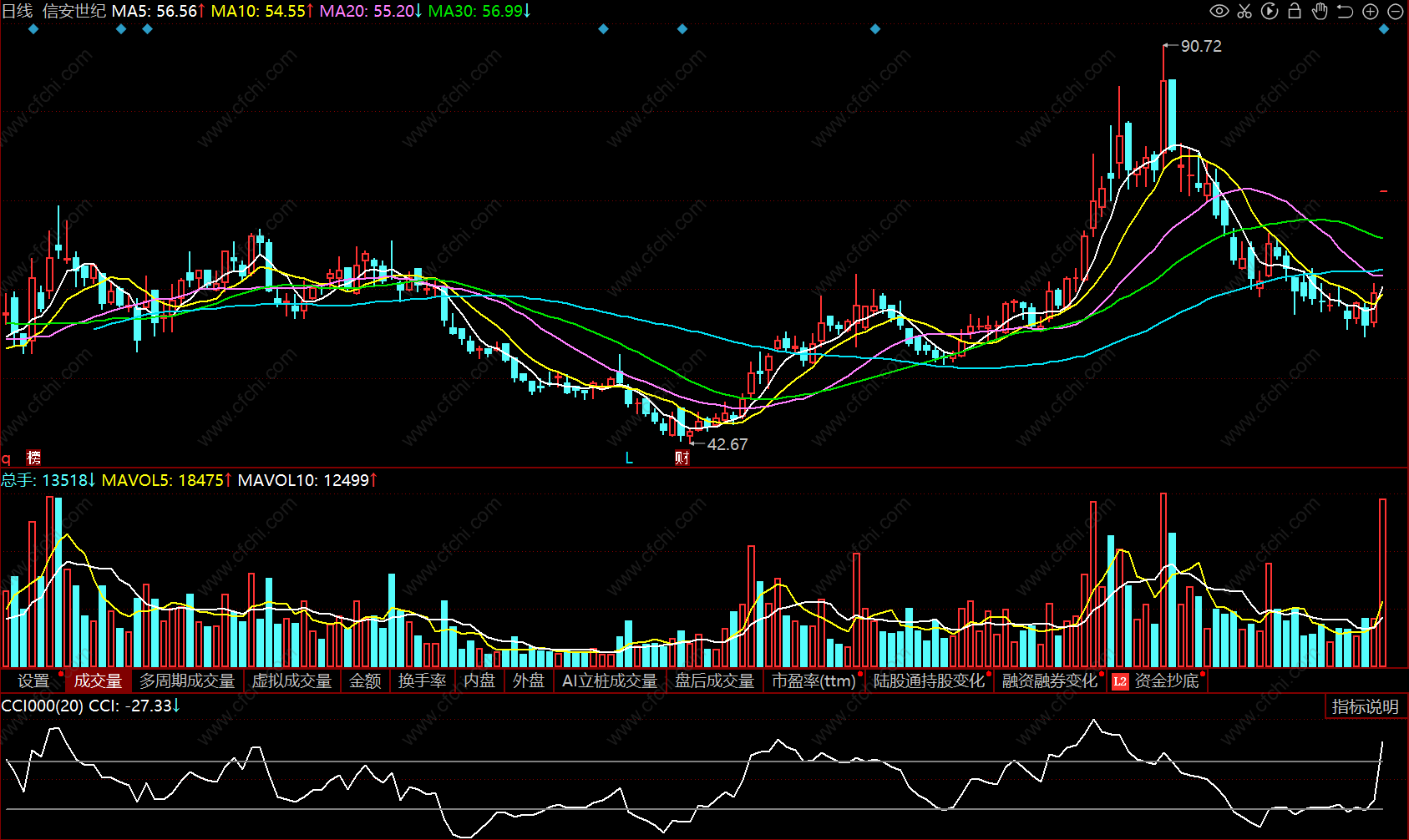Viewport: 1409px width, 840px height.
Task: Click the 90.72 high price label
Action: 1201,47
